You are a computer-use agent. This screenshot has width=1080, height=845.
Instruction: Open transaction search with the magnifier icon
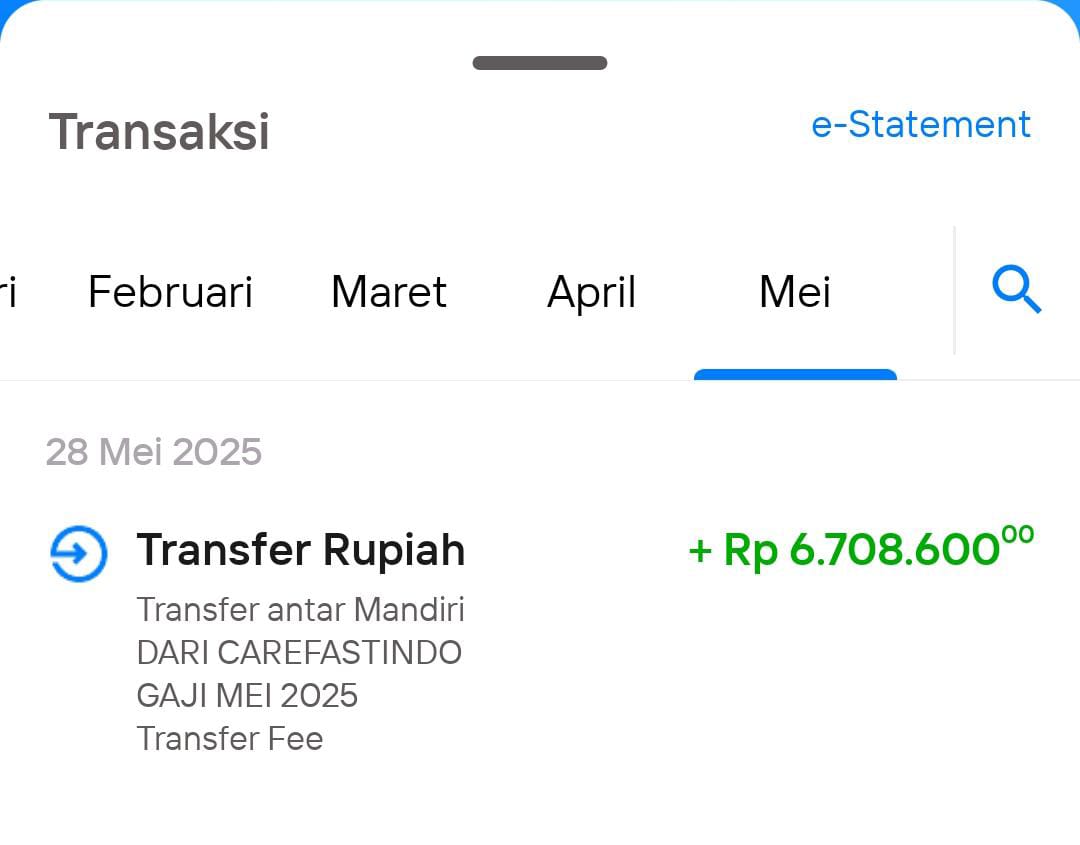click(1017, 289)
